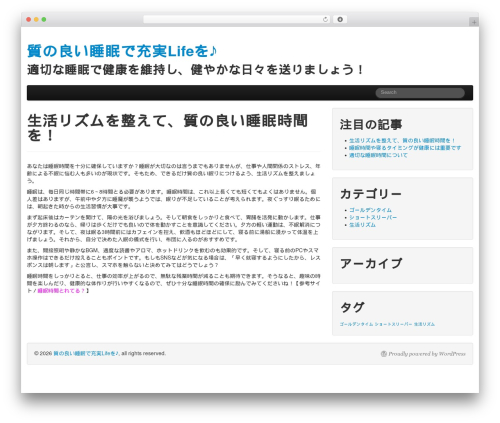Screen dimensions: 500x423
Task: Open the footer site link next to © 2026
Action: tap(86, 353)
